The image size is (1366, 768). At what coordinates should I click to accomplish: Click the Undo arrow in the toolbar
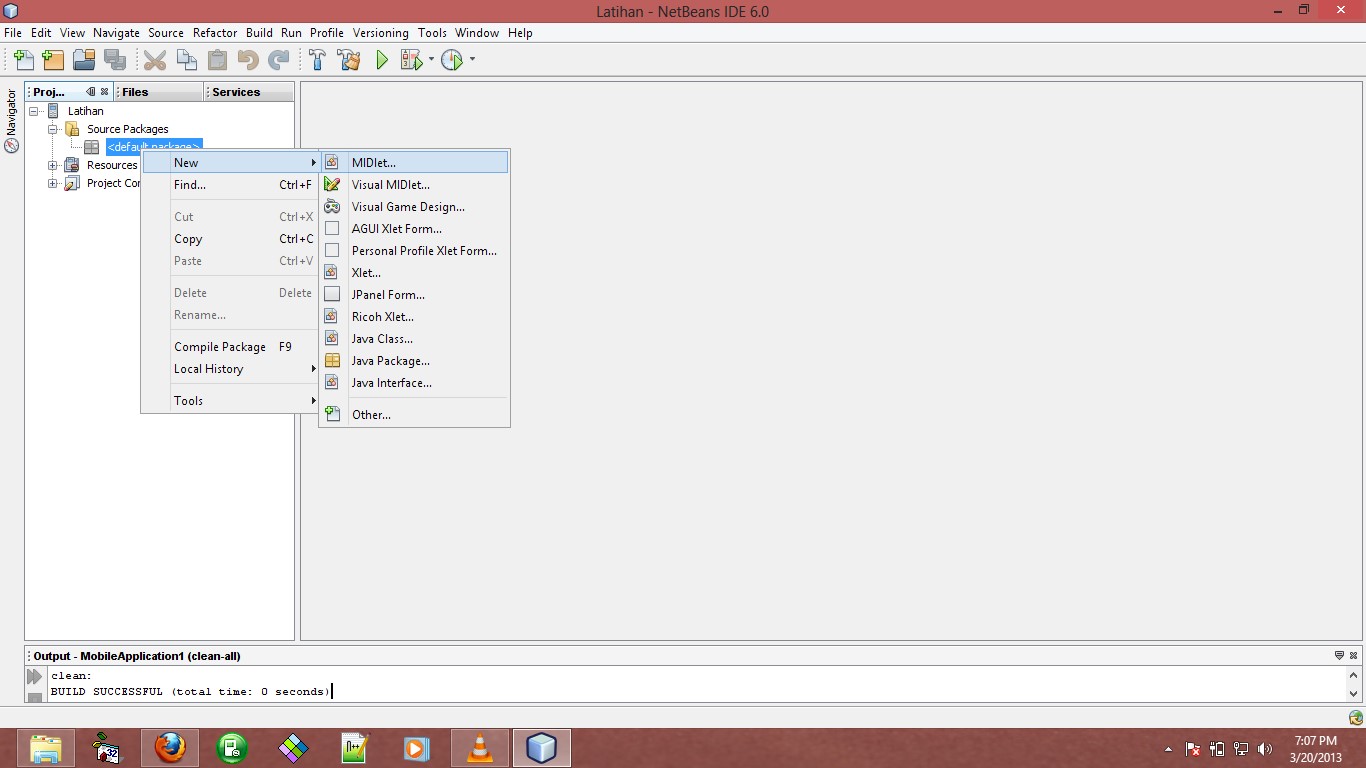248,60
